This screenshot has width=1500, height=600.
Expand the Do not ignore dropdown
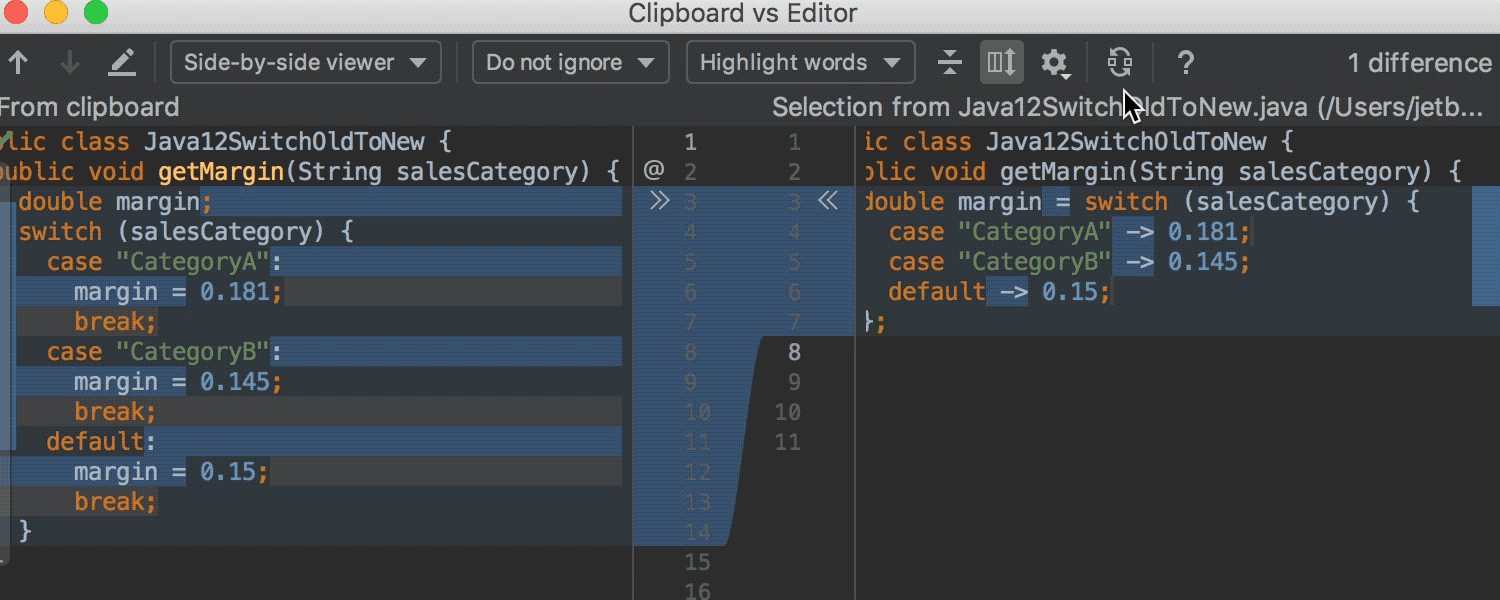(570, 63)
